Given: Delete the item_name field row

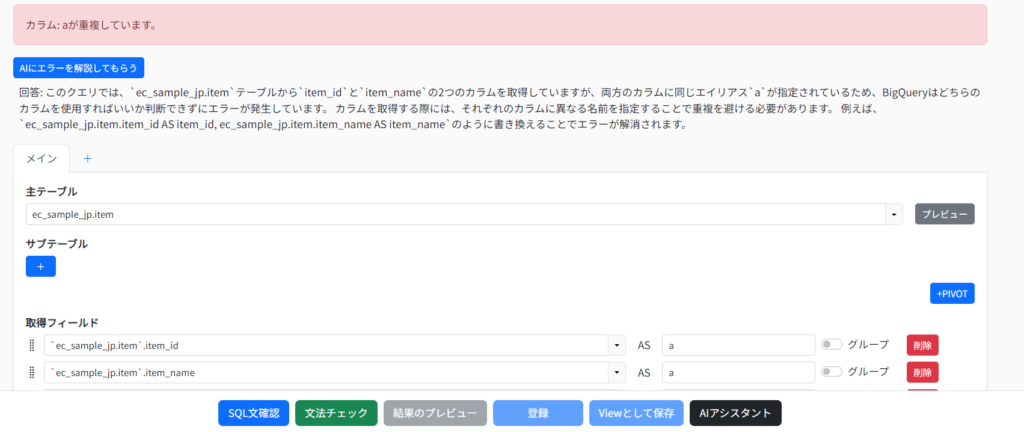Looking at the screenshot, I should tap(922, 373).
